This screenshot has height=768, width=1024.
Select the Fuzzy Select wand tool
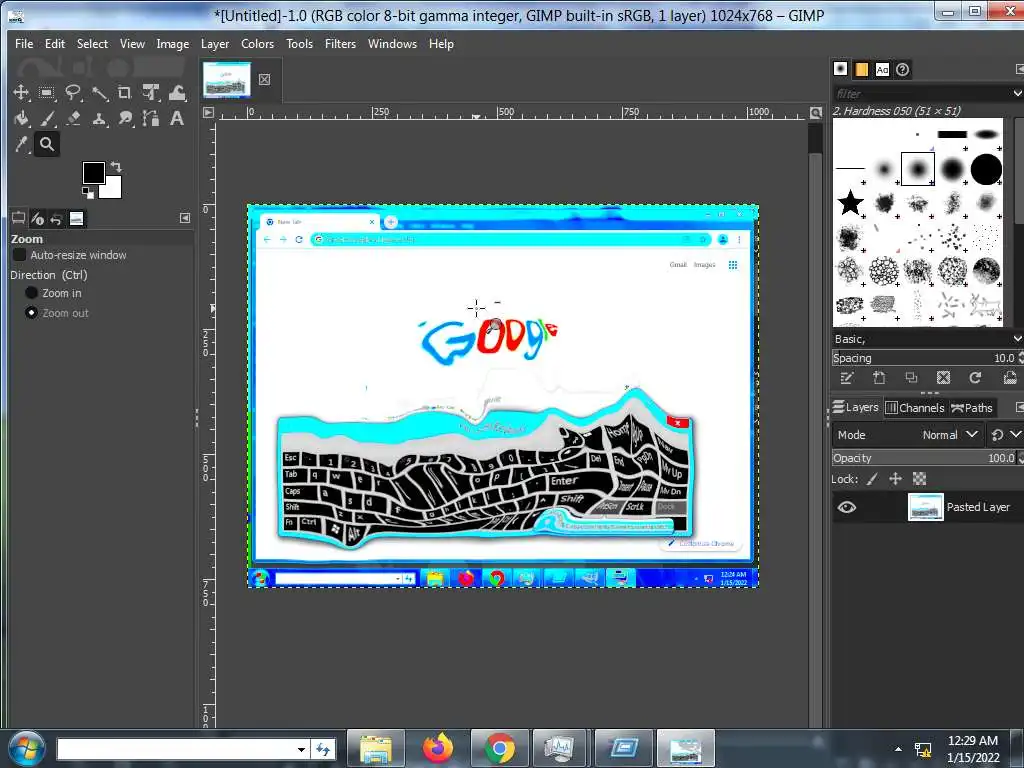point(99,92)
